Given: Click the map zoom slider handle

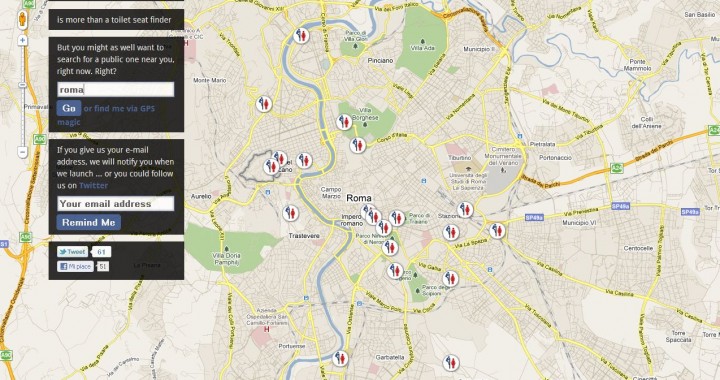Looking at the screenshot, I should [22, 85].
